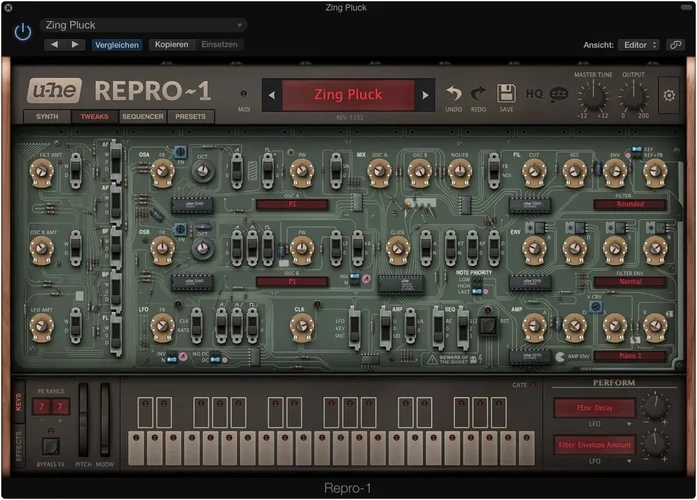Switch to the PRESETS tab

click(190, 117)
